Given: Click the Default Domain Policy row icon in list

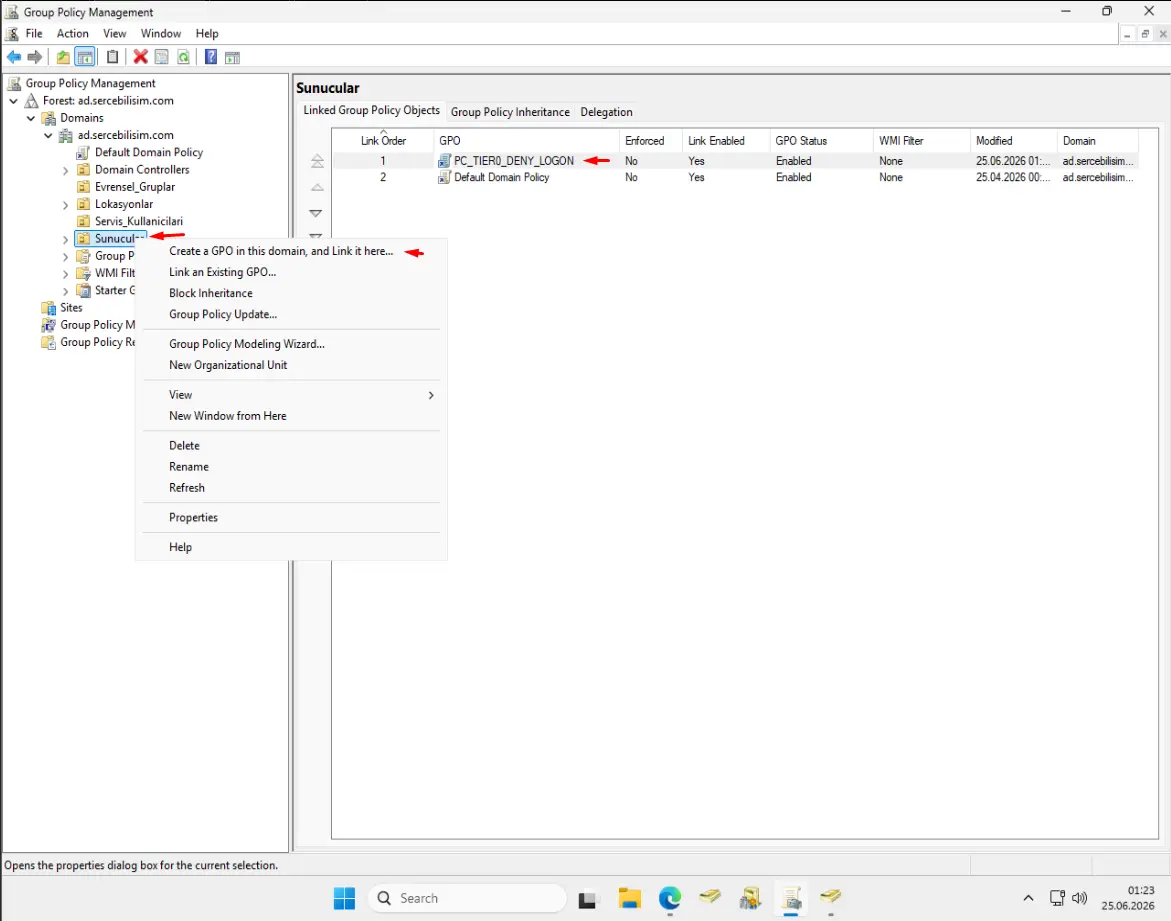Looking at the screenshot, I should click(444, 177).
